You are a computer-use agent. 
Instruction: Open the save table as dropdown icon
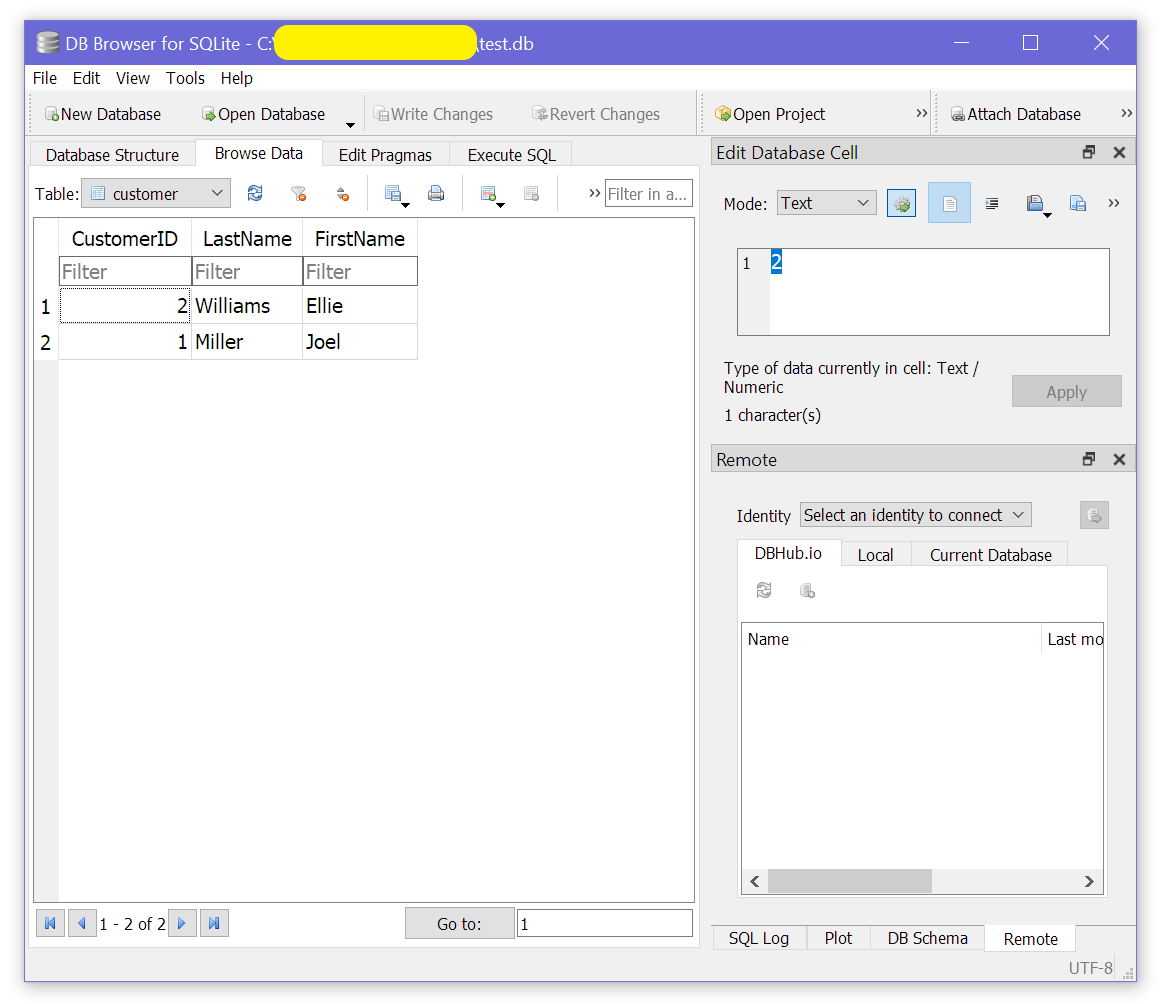coord(396,195)
